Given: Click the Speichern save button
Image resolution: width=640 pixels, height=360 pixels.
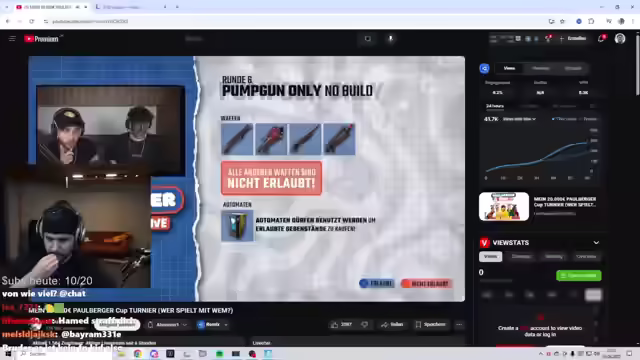Looking at the screenshot, I should (431, 324).
